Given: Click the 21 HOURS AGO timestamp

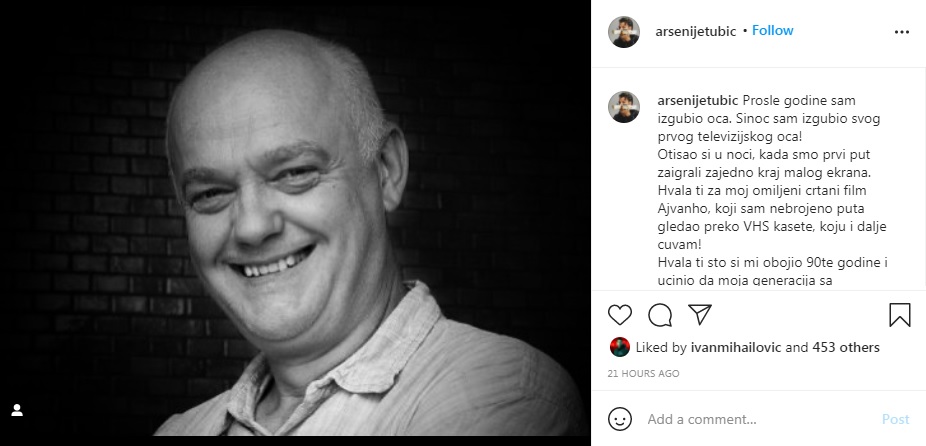Looking at the screenshot, I should [x=643, y=373].
